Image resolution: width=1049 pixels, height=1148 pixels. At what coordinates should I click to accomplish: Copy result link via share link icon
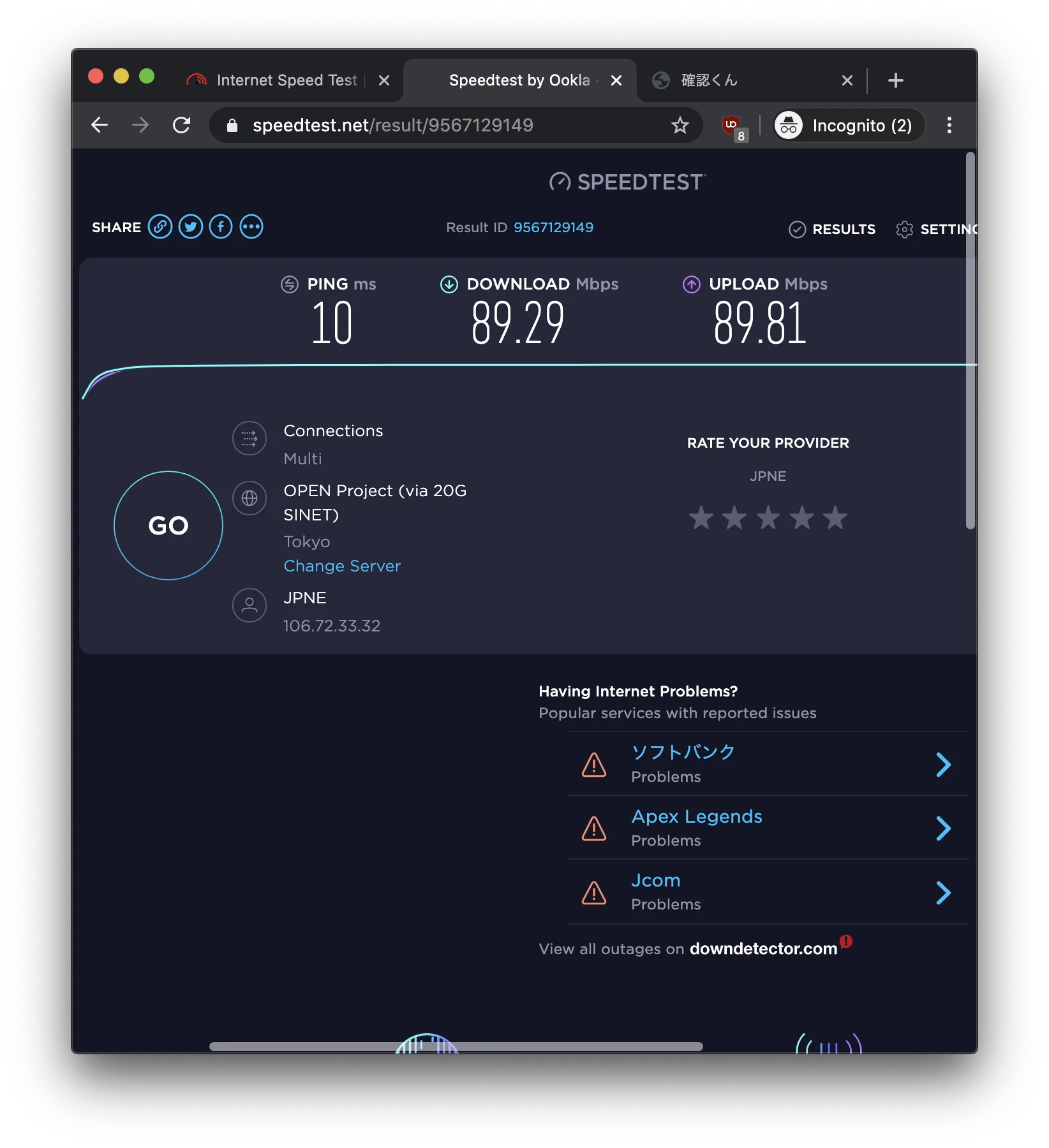[x=160, y=227]
